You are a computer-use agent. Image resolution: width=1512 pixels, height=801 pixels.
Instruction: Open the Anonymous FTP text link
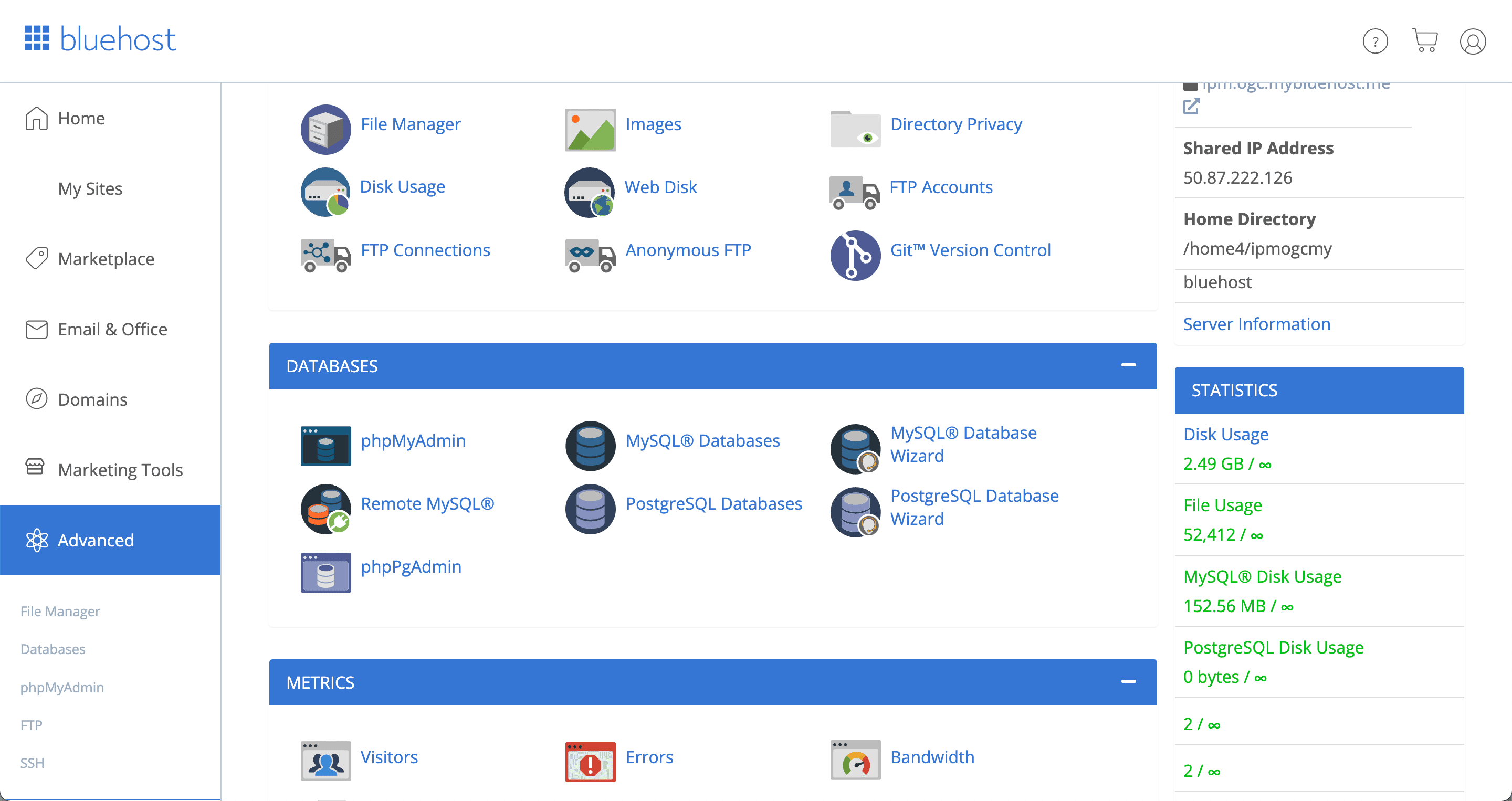pyautogui.click(x=688, y=250)
